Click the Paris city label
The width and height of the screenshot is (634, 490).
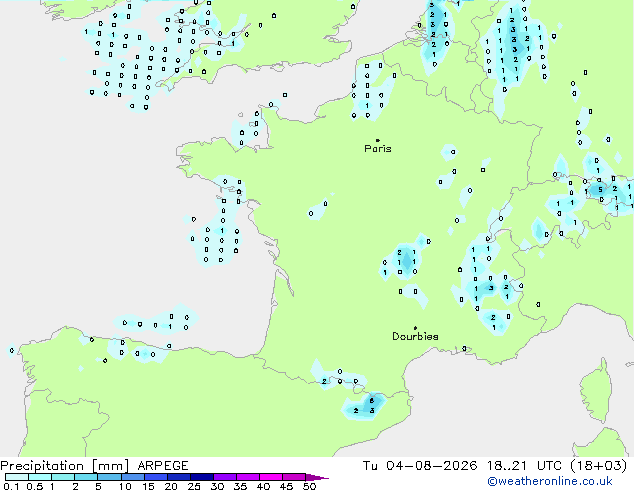pyautogui.click(x=378, y=148)
